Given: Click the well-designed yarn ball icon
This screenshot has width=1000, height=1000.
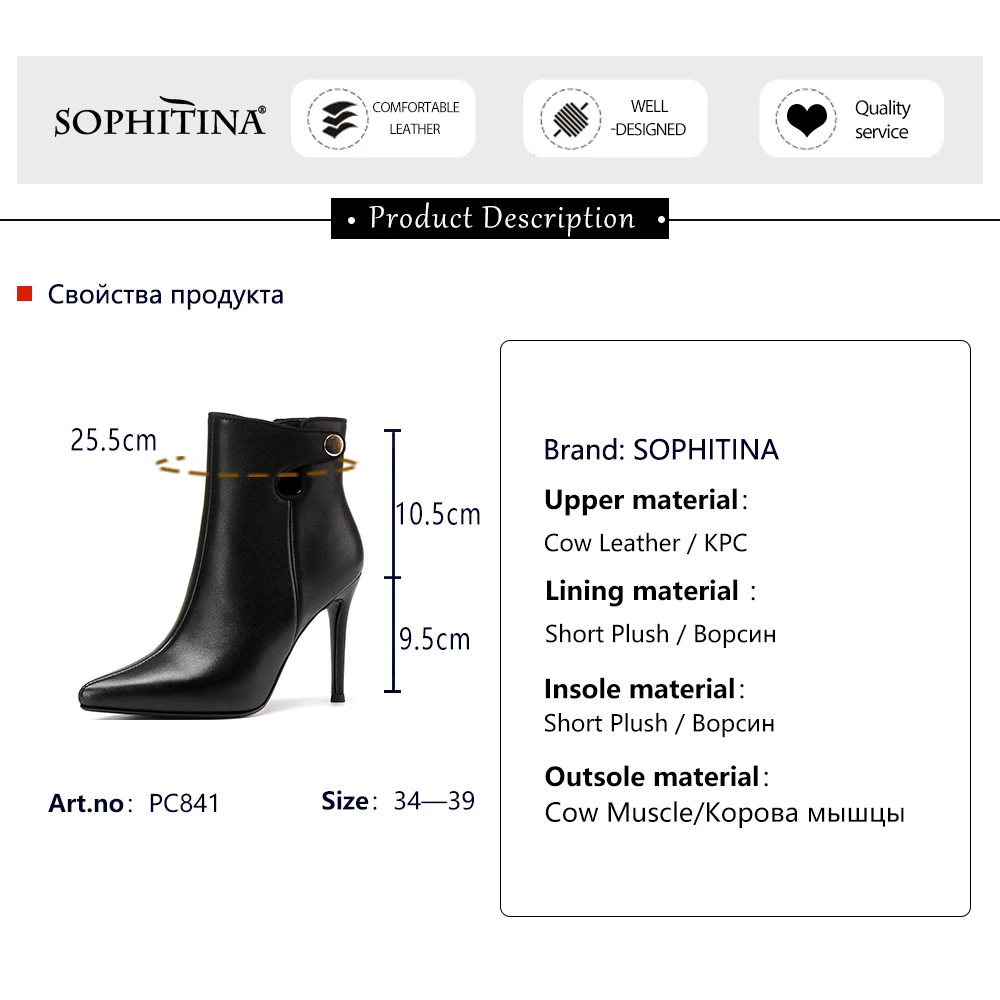Looking at the screenshot, I should tap(567, 119).
